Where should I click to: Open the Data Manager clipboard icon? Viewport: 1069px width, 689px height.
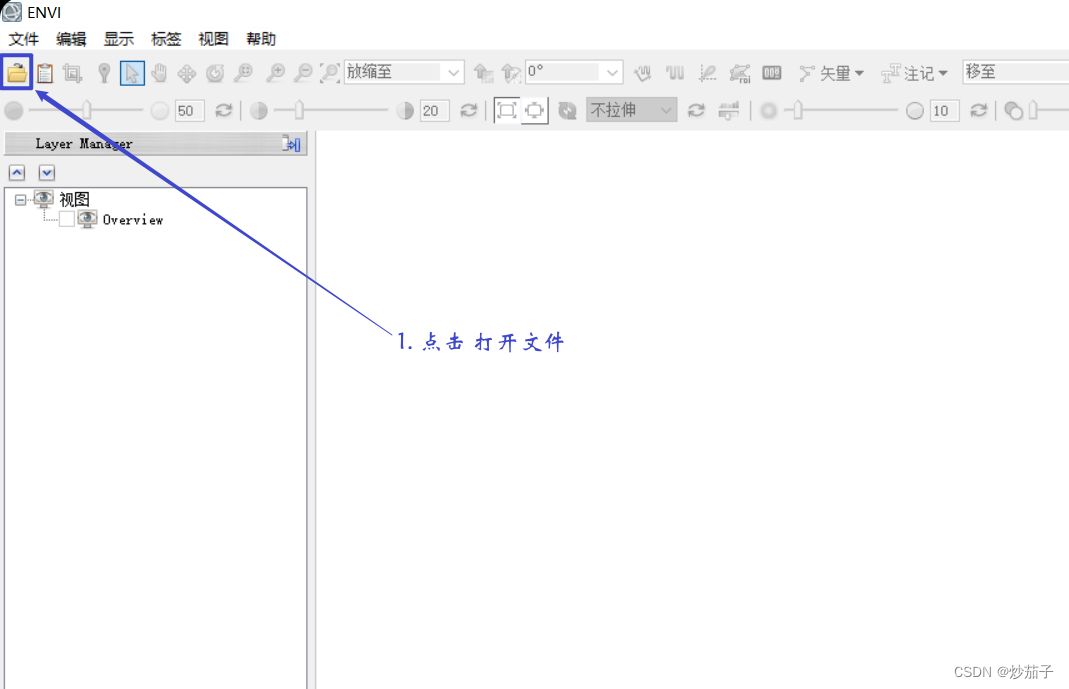click(45, 72)
